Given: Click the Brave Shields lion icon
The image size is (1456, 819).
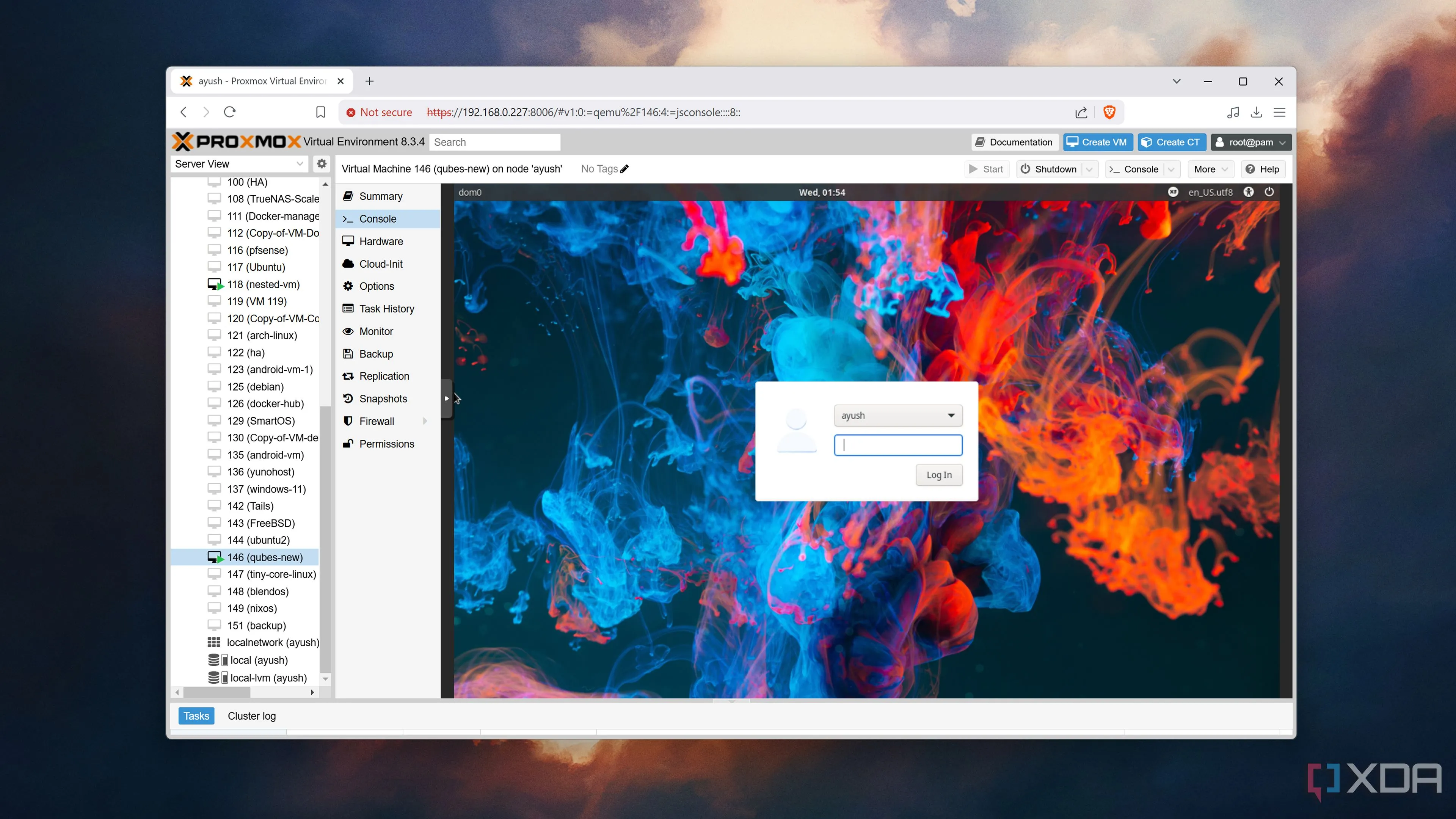Looking at the screenshot, I should click(x=1109, y=113).
